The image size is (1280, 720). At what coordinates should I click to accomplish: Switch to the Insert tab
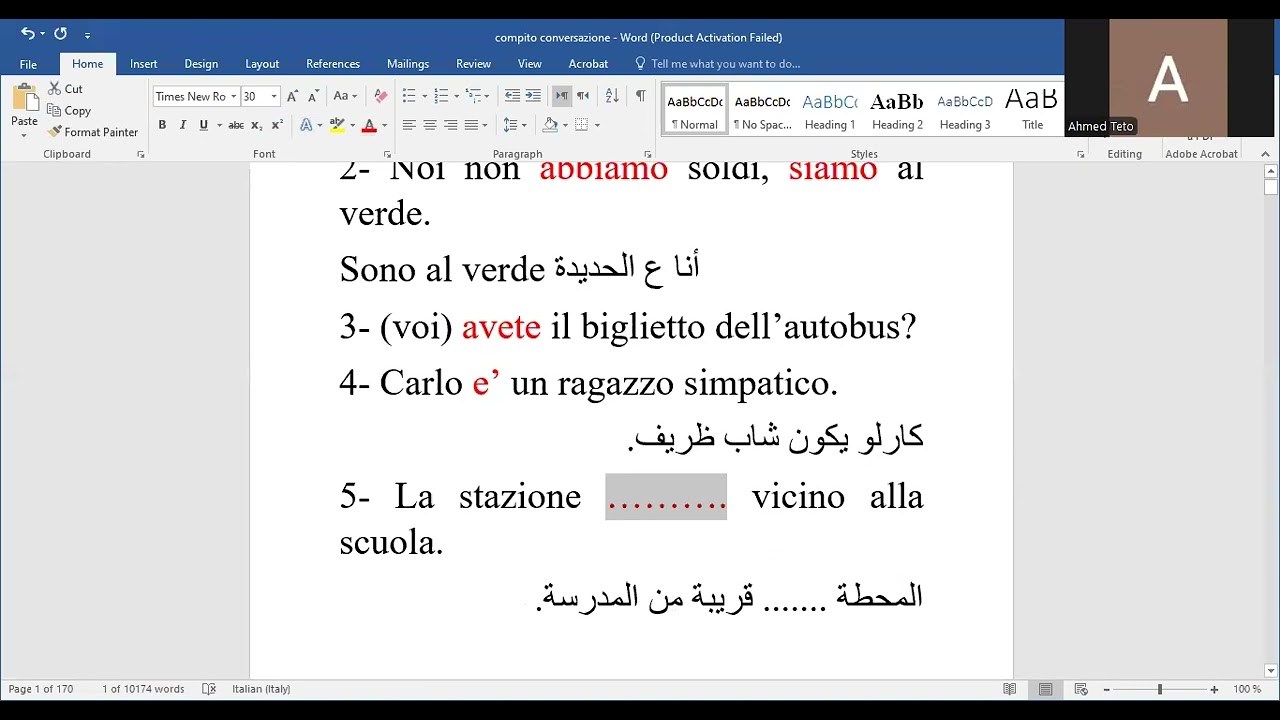coord(143,64)
